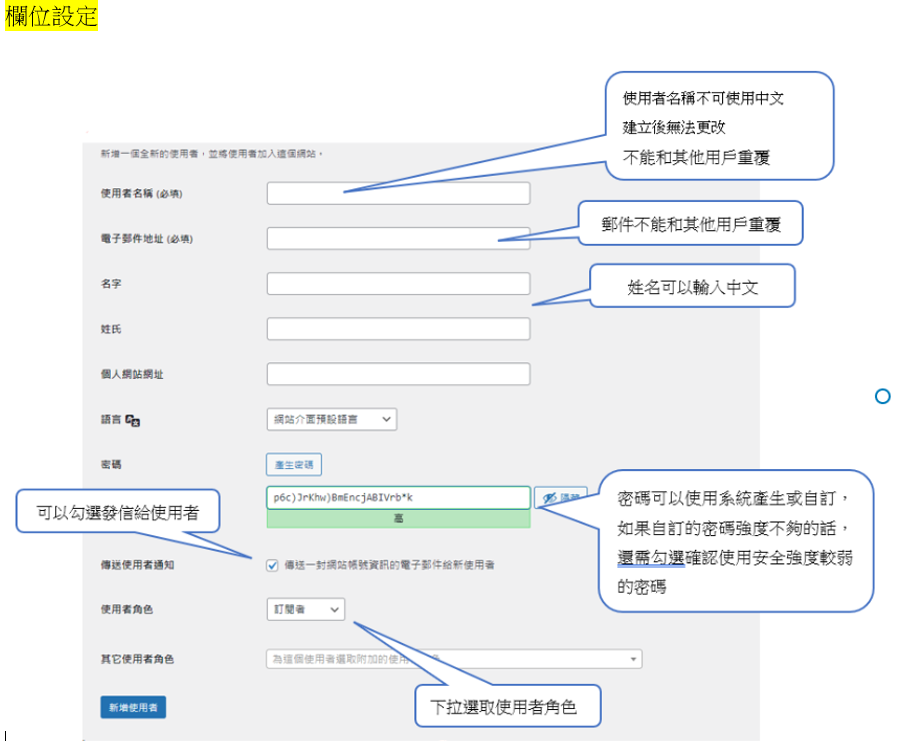Toggle the 傳送使用者通知 email checkbox
This screenshot has width=906, height=741.
pyautogui.click(x=272, y=565)
